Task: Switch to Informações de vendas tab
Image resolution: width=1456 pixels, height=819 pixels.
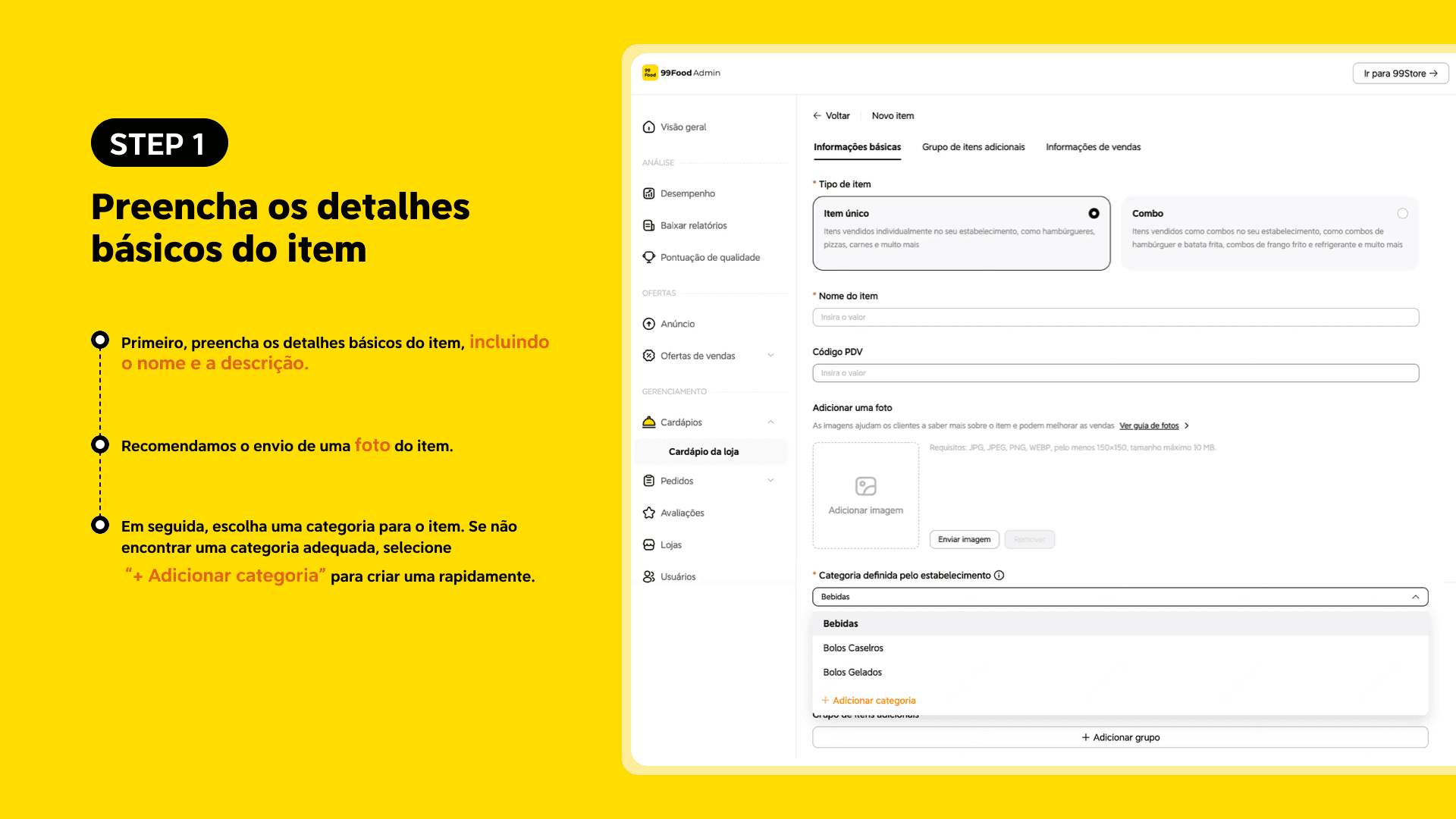Action: (x=1093, y=147)
